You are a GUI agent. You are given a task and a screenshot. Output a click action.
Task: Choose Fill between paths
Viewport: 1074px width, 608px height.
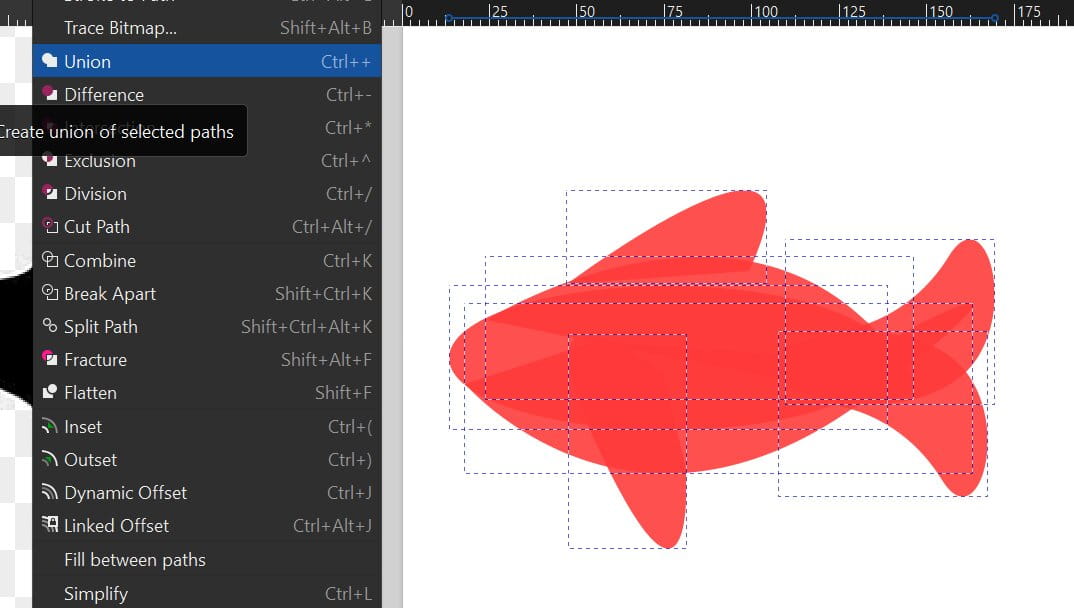pos(207,560)
